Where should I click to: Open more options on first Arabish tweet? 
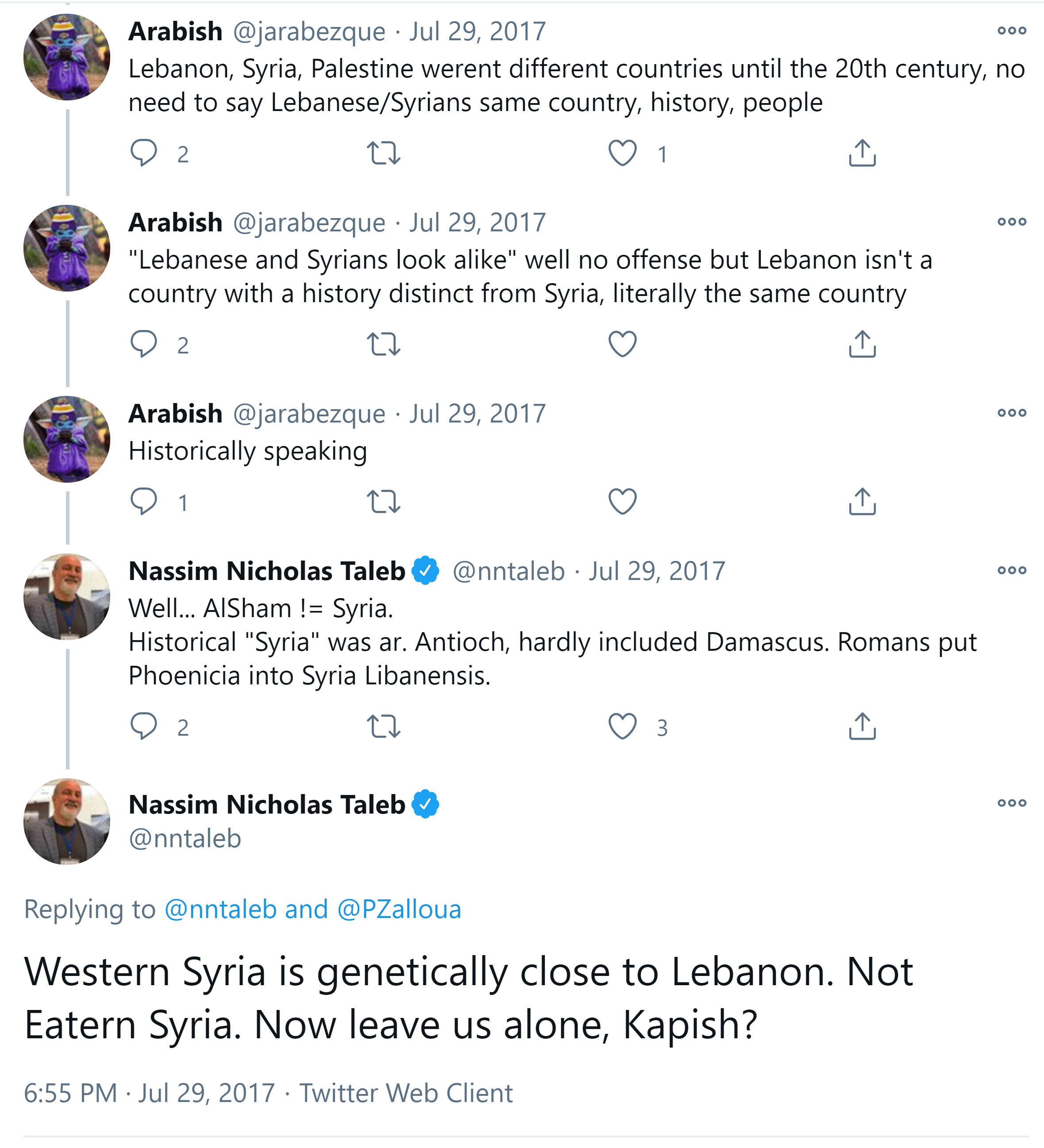(x=1012, y=31)
